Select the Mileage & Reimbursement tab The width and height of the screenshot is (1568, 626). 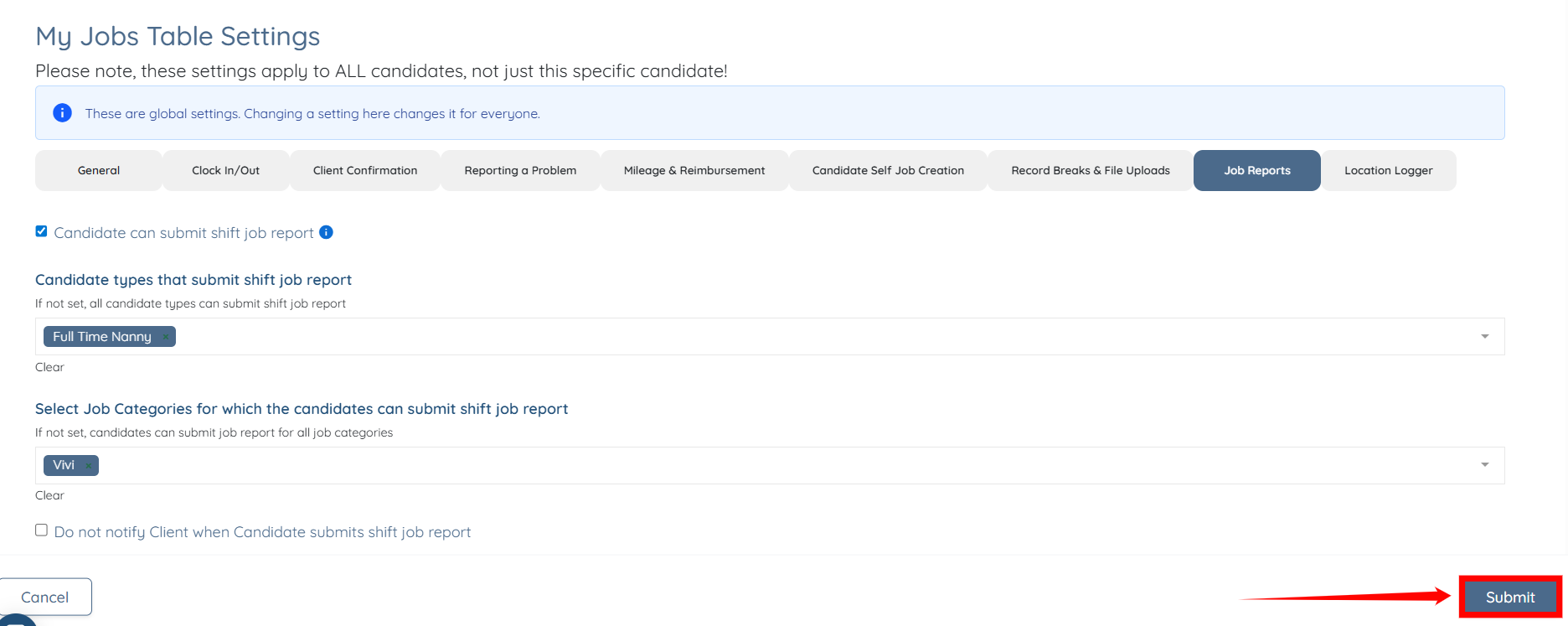694,171
